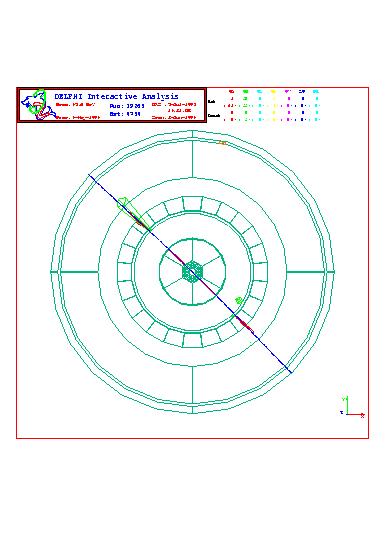Click the yellow legend column header
Viewport: 388px width, 550px height.
[x=274, y=92]
